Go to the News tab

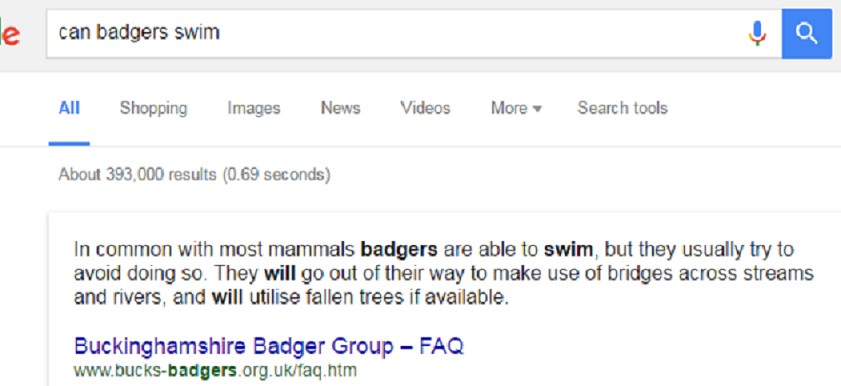click(x=341, y=108)
